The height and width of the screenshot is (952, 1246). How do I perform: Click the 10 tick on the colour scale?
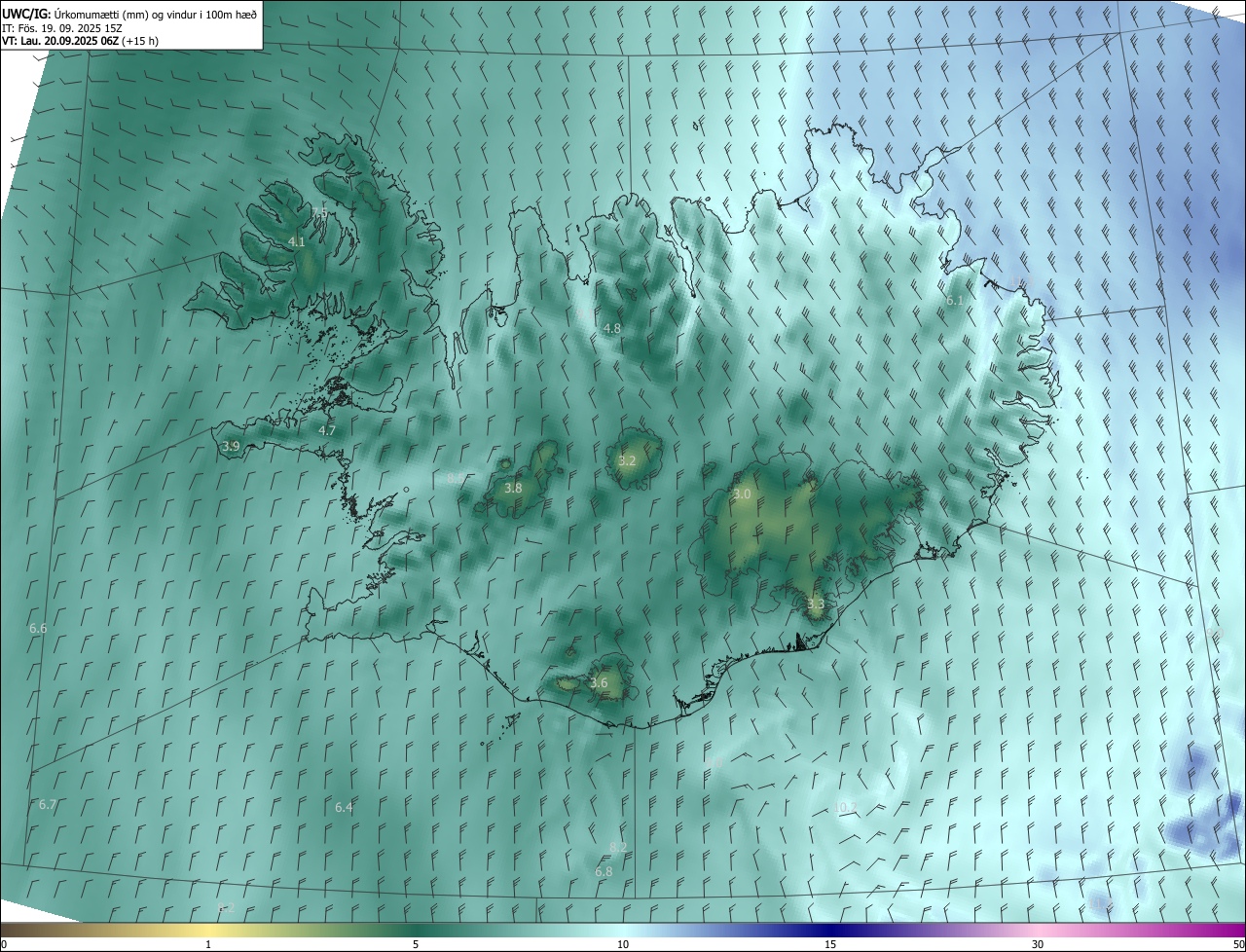[x=623, y=944]
